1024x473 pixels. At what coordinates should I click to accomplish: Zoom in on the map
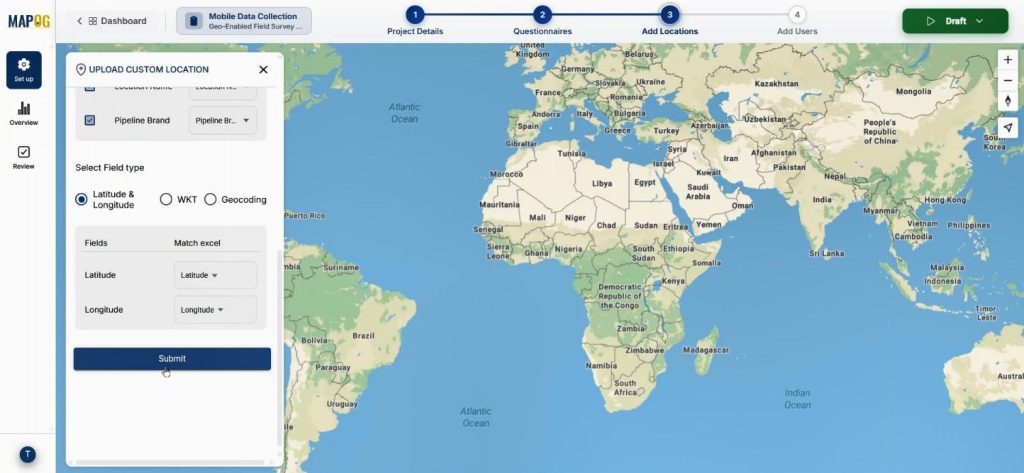click(1008, 59)
